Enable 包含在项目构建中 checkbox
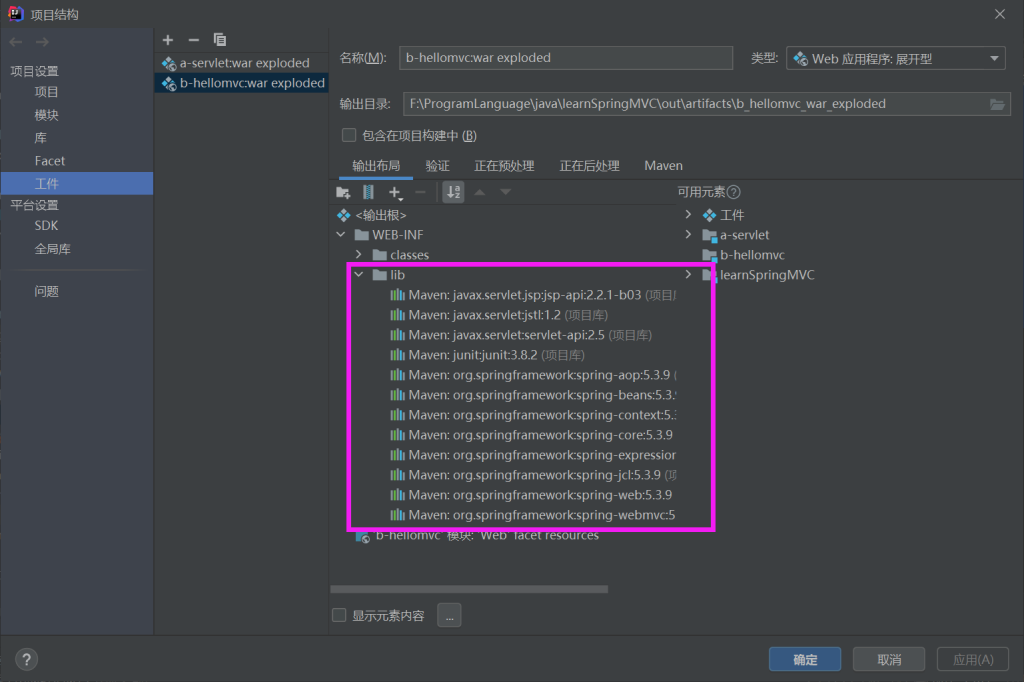 coord(349,135)
